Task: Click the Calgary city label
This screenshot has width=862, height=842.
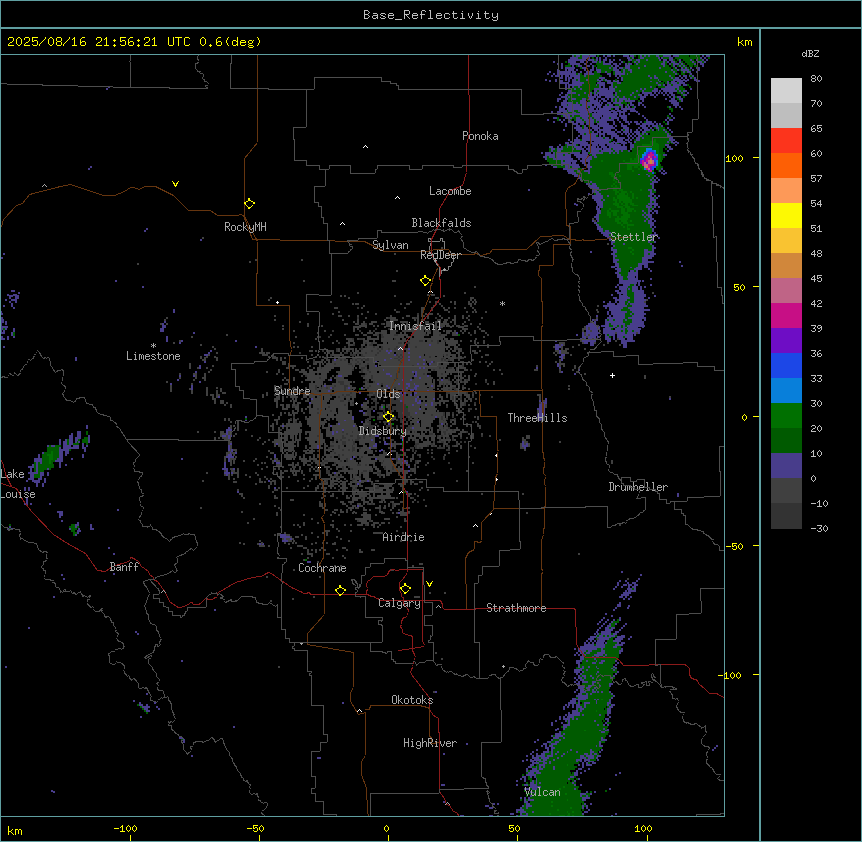Action: coord(400,603)
